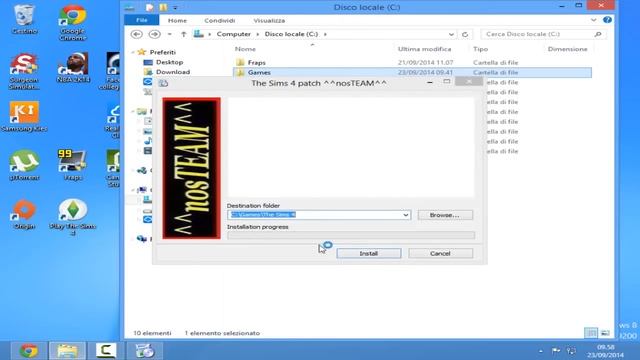Screen dimensions: 640x360
Task: Click the installer icon in the taskbar
Action: tap(144, 351)
